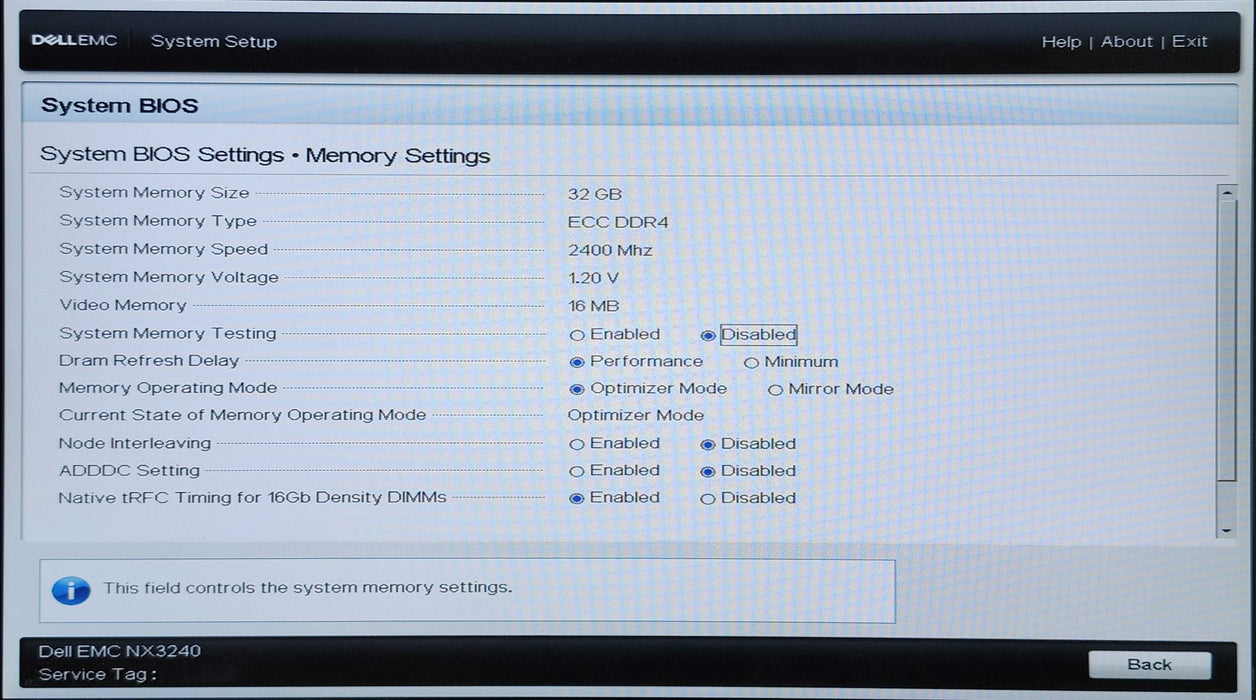Open the Help link
The width and height of the screenshot is (1256, 700).
pyautogui.click(x=1061, y=41)
